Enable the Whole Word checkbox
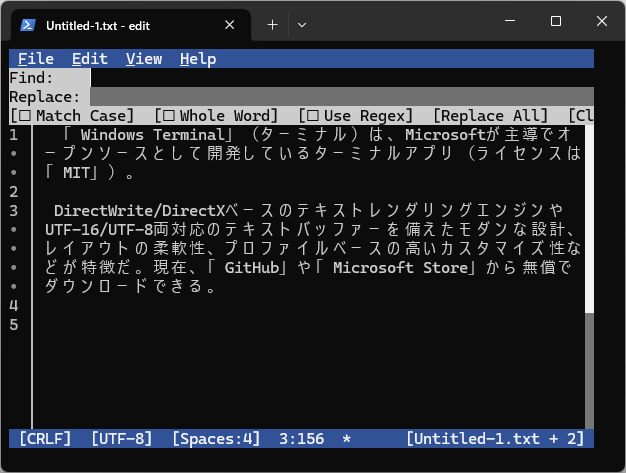Viewport: 626px width, 473px height. pos(216,116)
